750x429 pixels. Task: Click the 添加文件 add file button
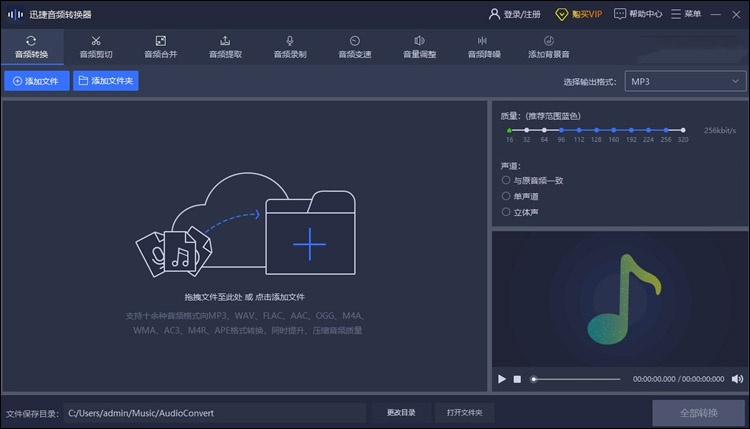pos(37,81)
